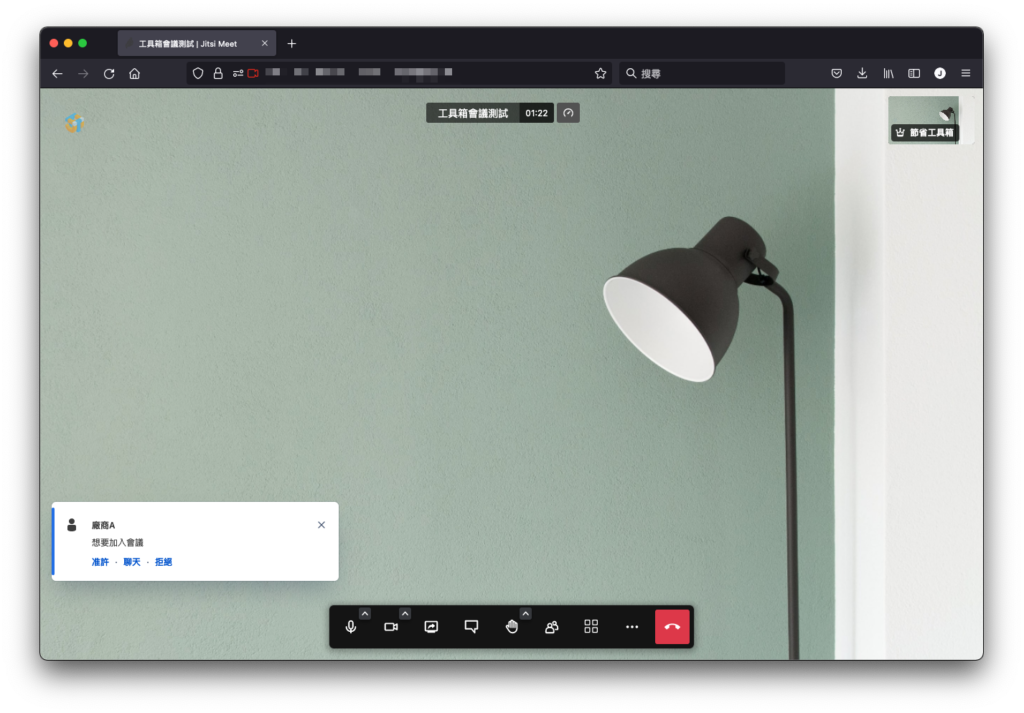Expand reactions menu arrow above hand
Screen dimensions: 1024x713
pos(526,614)
